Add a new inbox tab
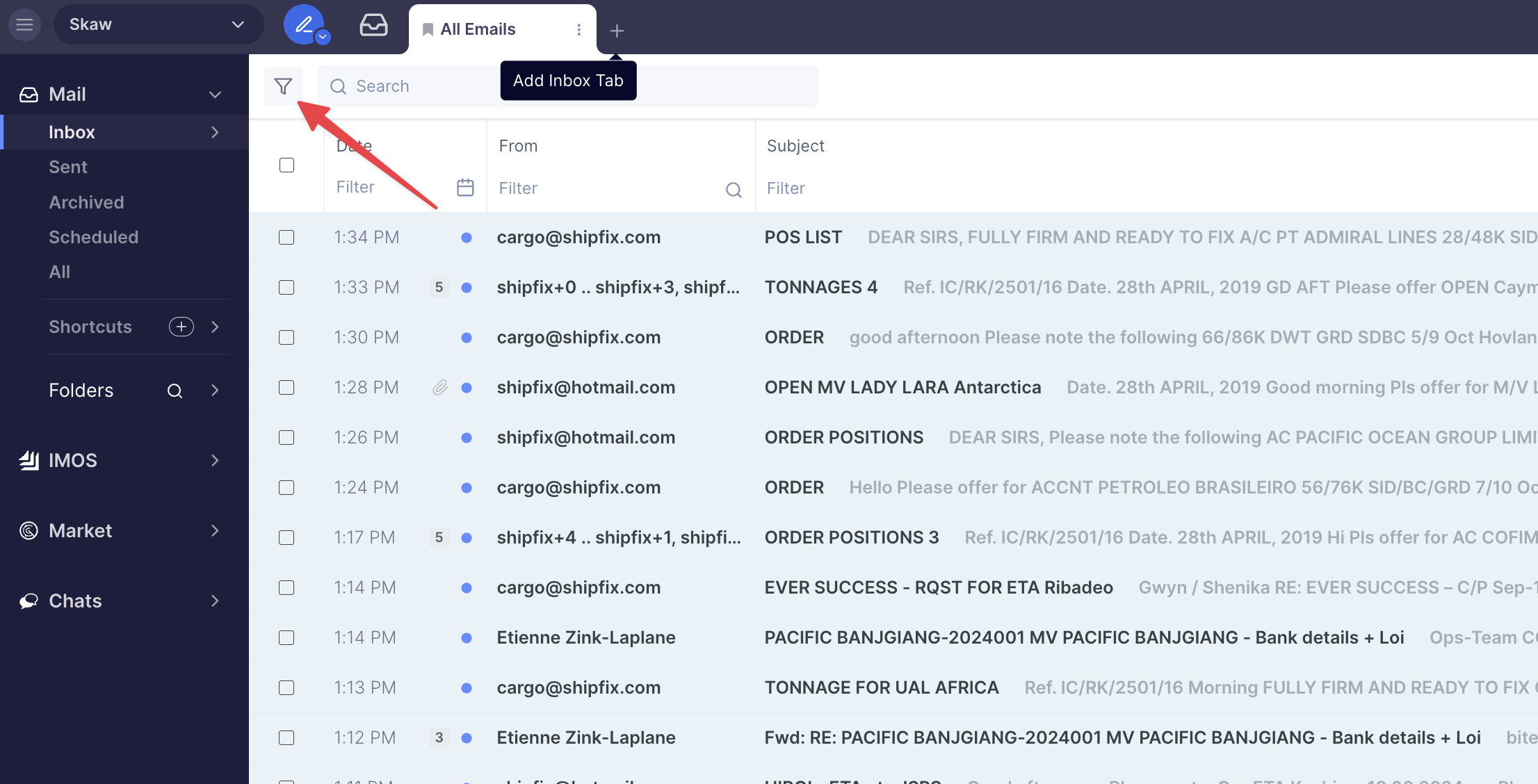This screenshot has height=784, width=1538. tap(616, 31)
